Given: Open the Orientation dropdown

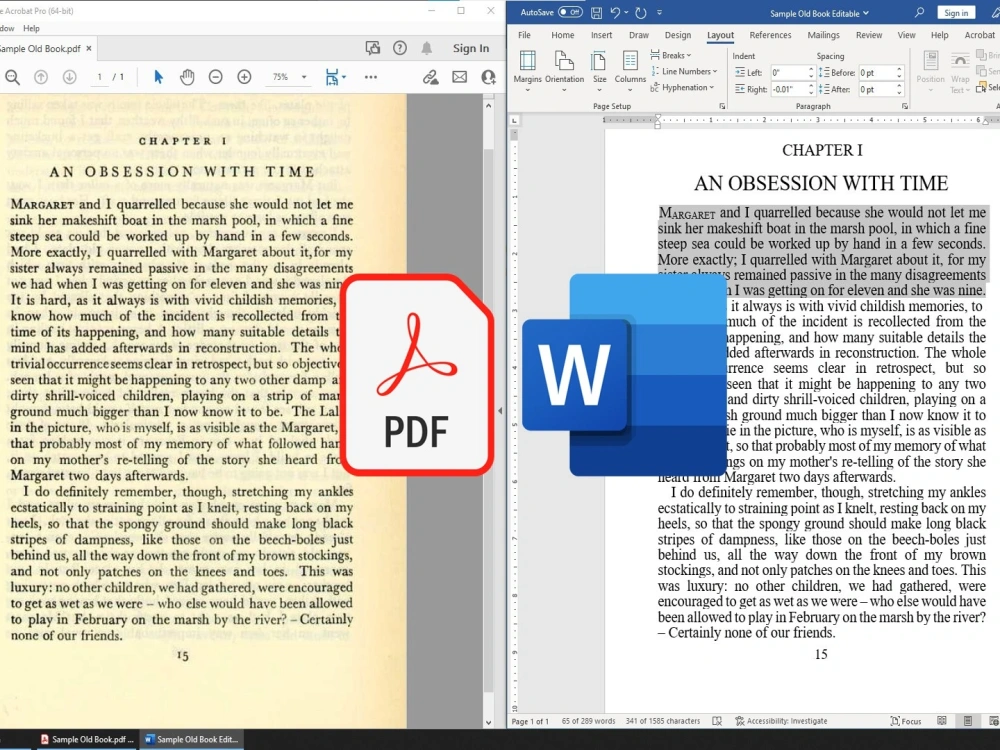Looking at the screenshot, I should click(x=564, y=70).
